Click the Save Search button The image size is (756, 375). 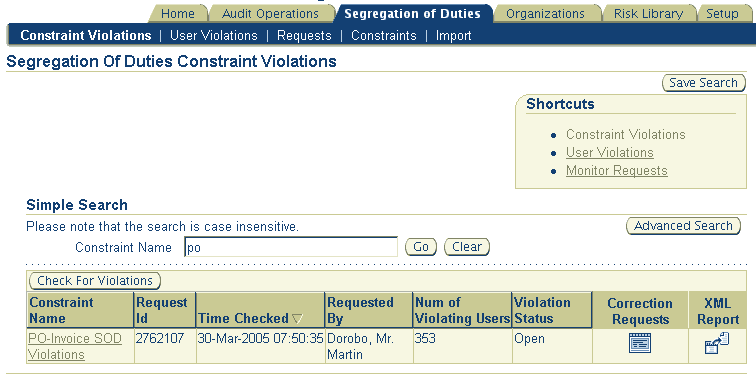coord(703,83)
